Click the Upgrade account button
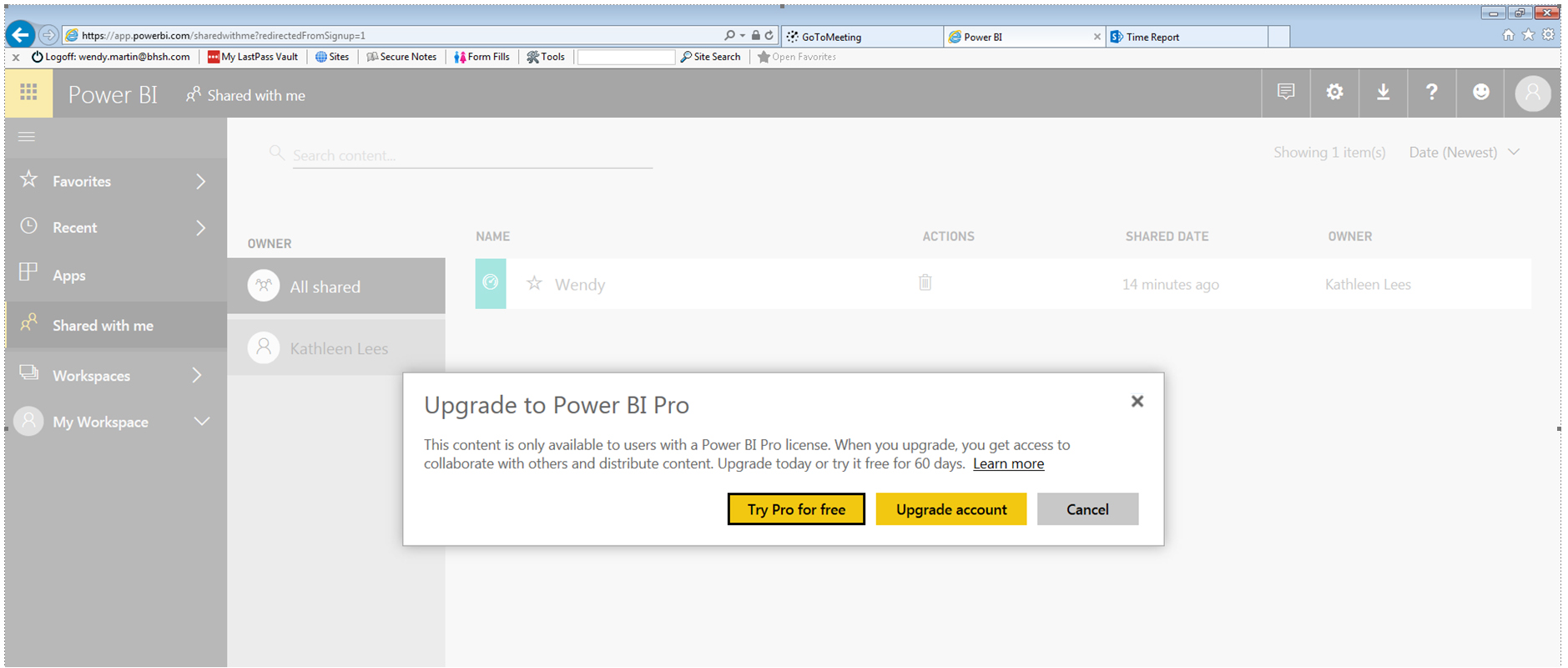Viewport: 1568px width, 668px height. pyautogui.click(x=951, y=509)
